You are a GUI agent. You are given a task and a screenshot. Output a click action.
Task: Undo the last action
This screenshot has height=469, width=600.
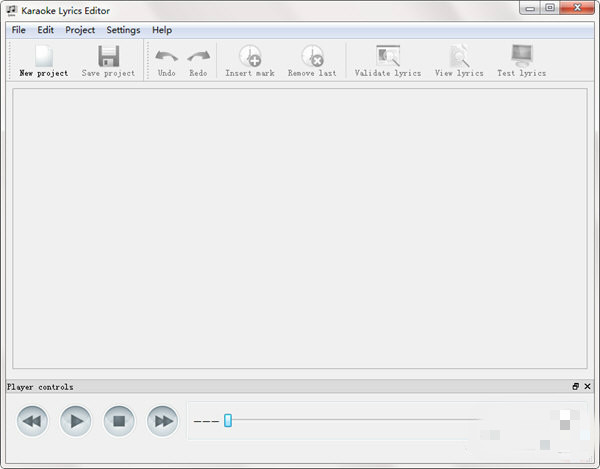pos(166,61)
